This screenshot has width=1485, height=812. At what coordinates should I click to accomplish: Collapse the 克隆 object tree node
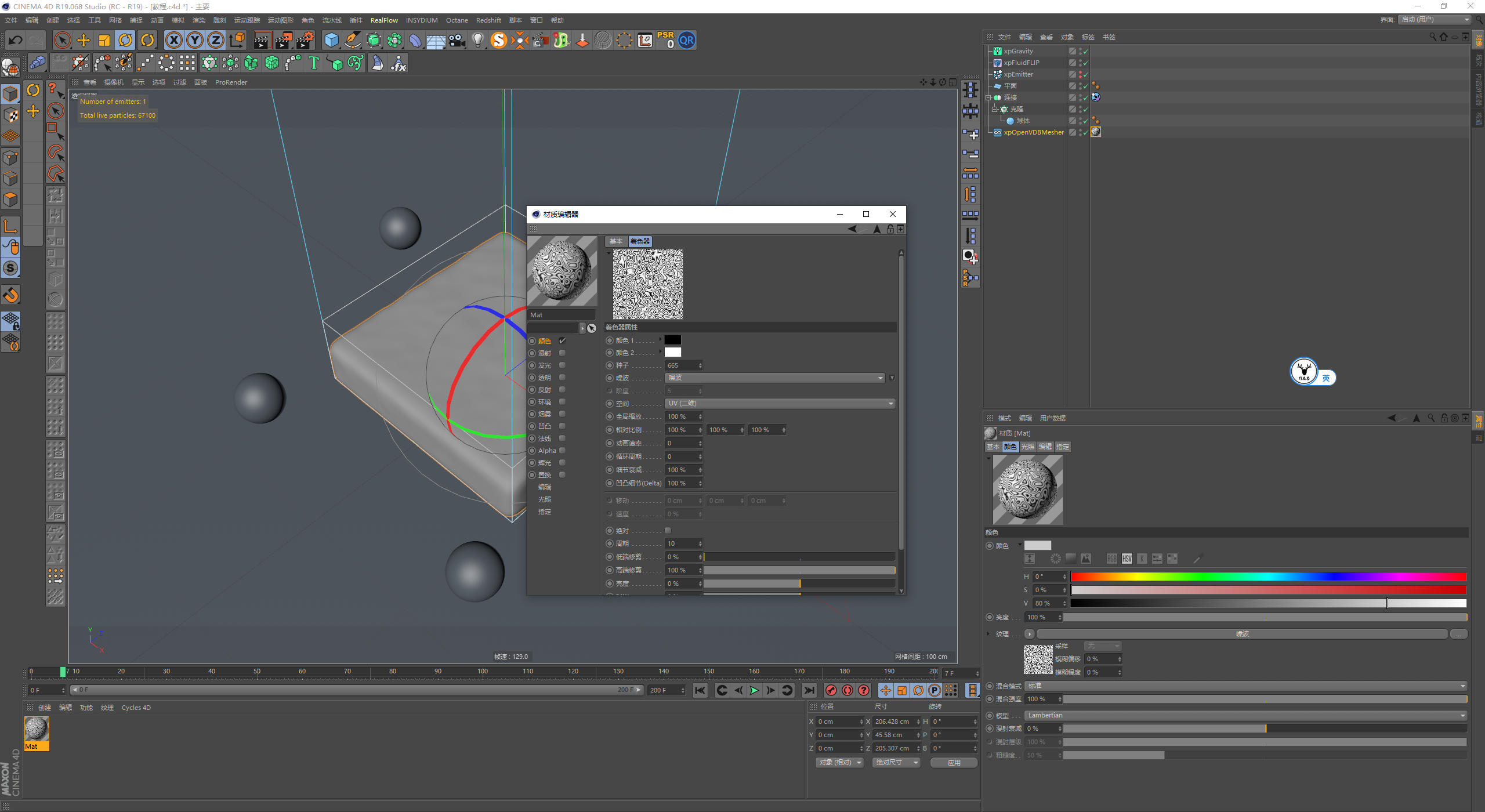(994, 109)
